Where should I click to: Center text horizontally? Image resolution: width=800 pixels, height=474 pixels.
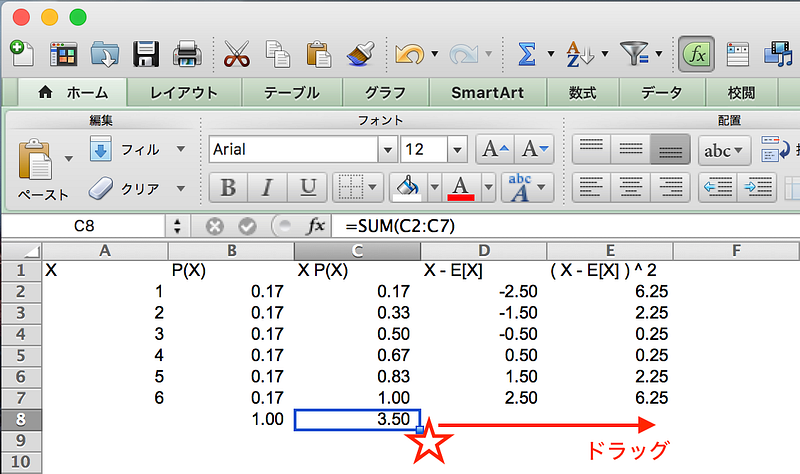(631, 188)
